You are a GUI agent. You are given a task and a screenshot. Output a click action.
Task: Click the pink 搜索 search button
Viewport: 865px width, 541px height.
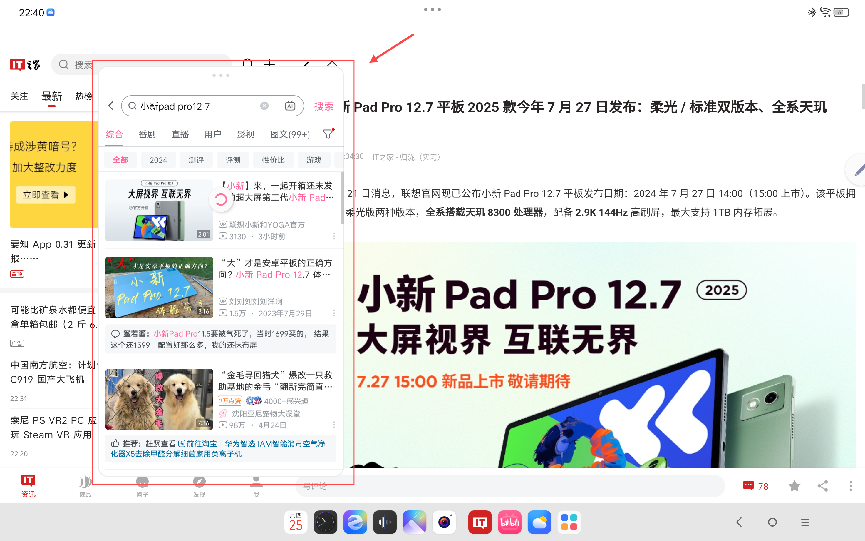pos(324,106)
